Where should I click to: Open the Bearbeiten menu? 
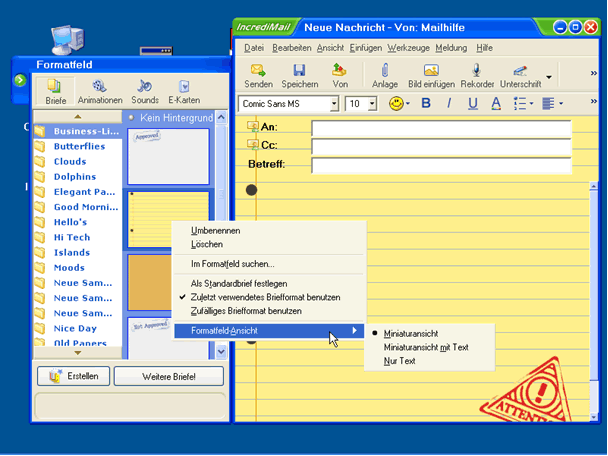pyautogui.click(x=292, y=48)
